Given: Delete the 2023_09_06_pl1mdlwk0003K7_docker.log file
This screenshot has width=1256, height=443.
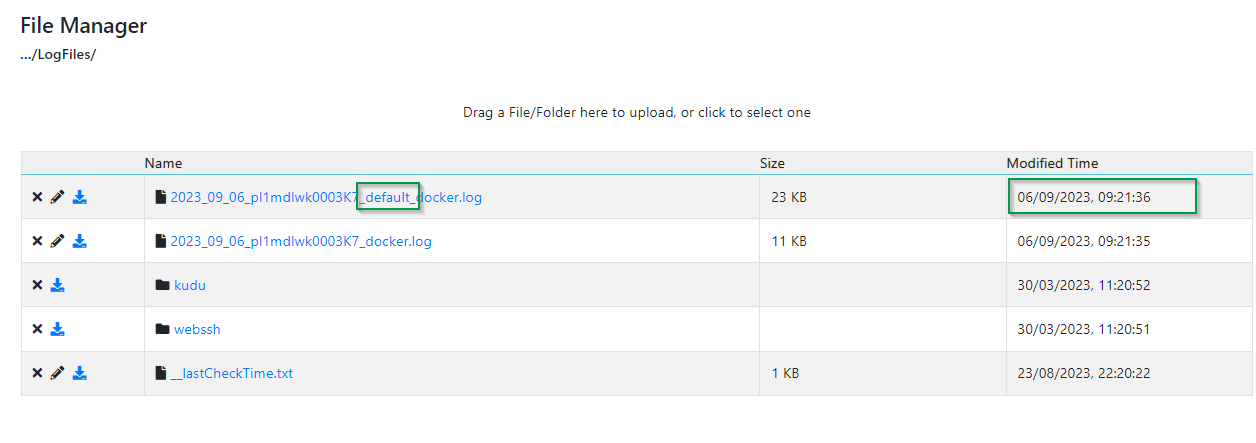Looking at the screenshot, I should click(37, 241).
